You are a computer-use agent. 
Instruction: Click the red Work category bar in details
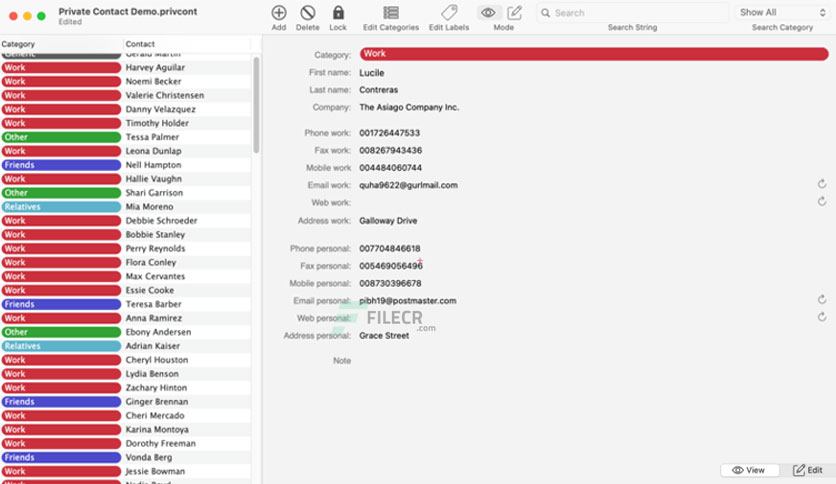(x=594, y=54)
